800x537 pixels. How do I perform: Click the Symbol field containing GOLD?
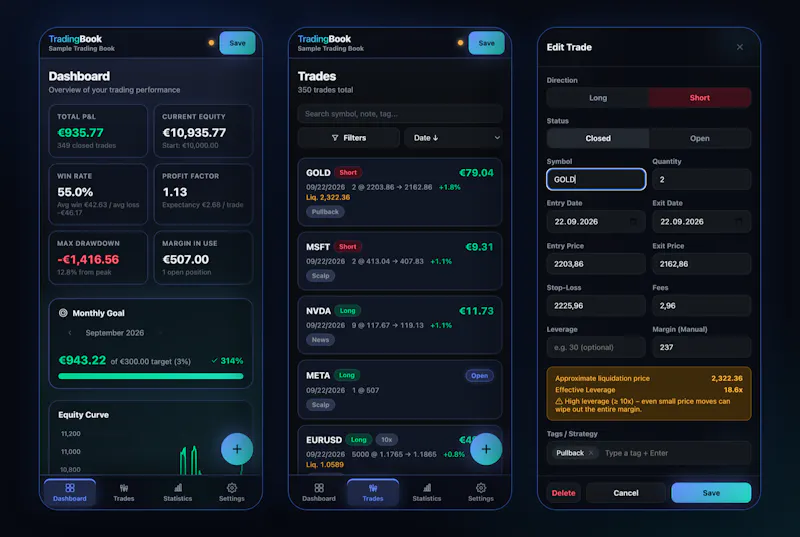tap(596, 180)
